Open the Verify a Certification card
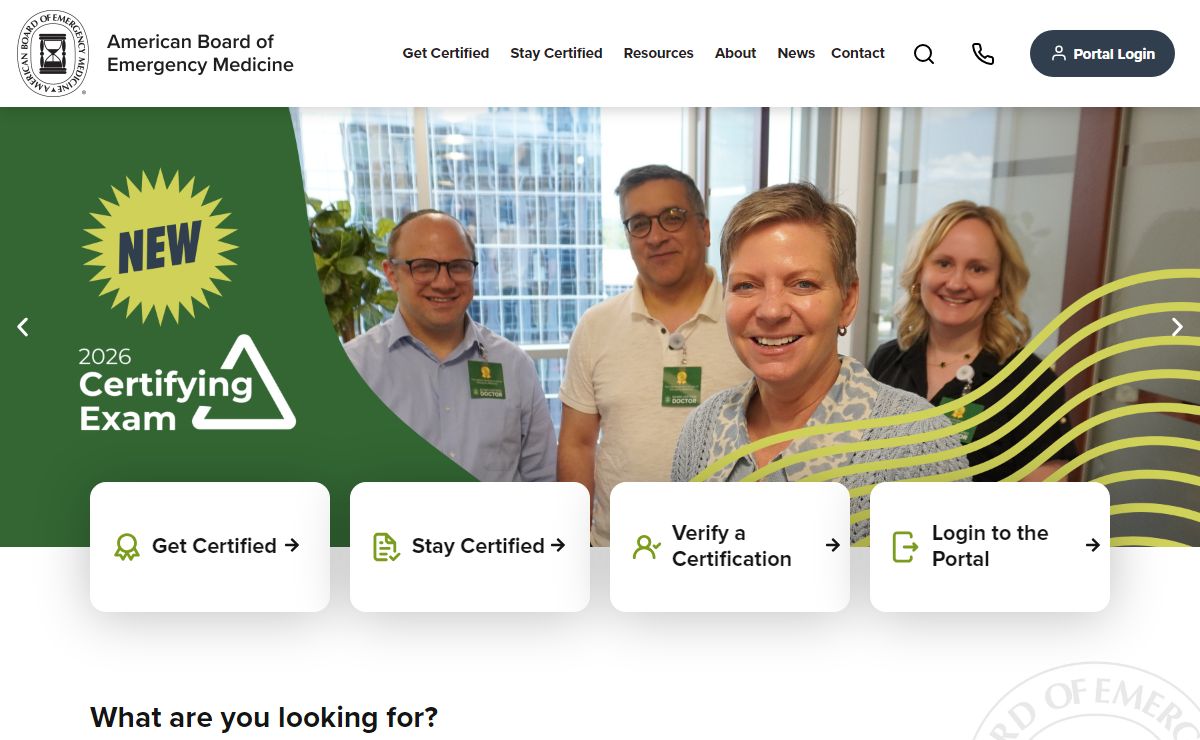 730,547
